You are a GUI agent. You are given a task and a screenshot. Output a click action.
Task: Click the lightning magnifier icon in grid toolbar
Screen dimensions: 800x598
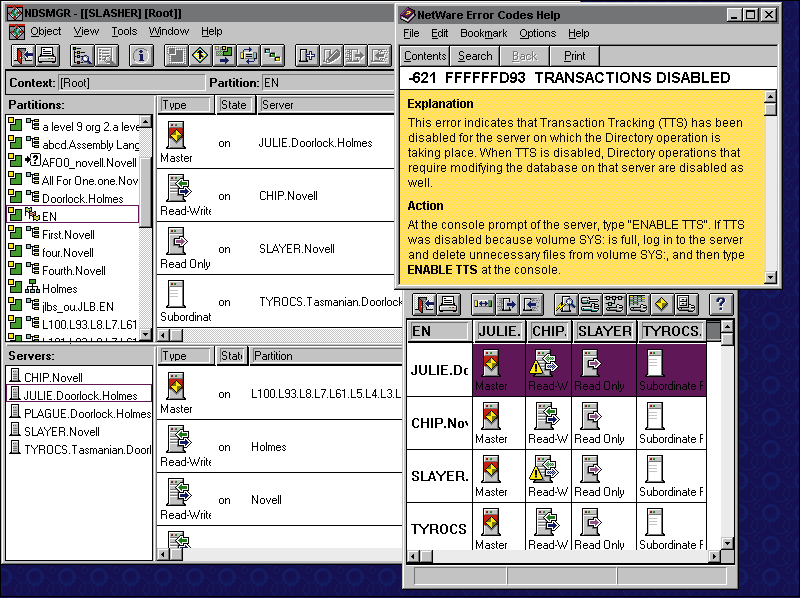click(566, 305)
